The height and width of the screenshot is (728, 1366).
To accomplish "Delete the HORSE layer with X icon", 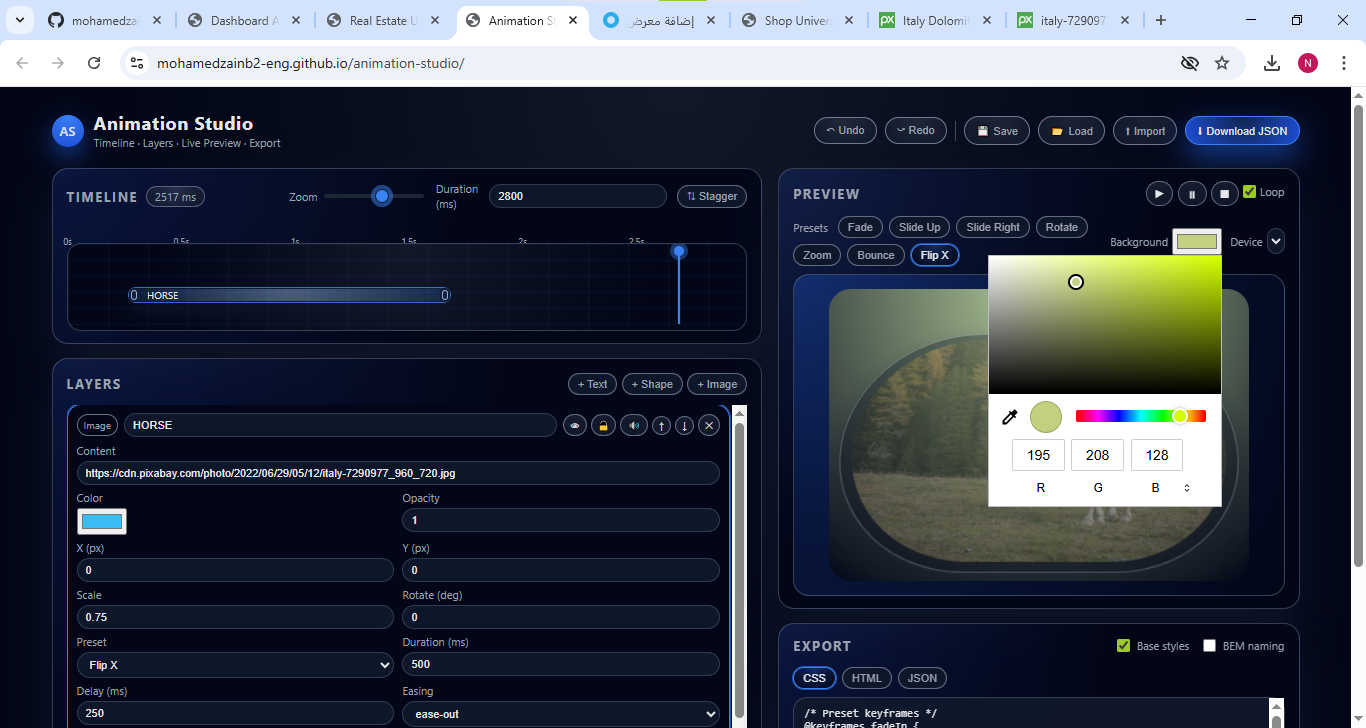I will click(709, 426).
